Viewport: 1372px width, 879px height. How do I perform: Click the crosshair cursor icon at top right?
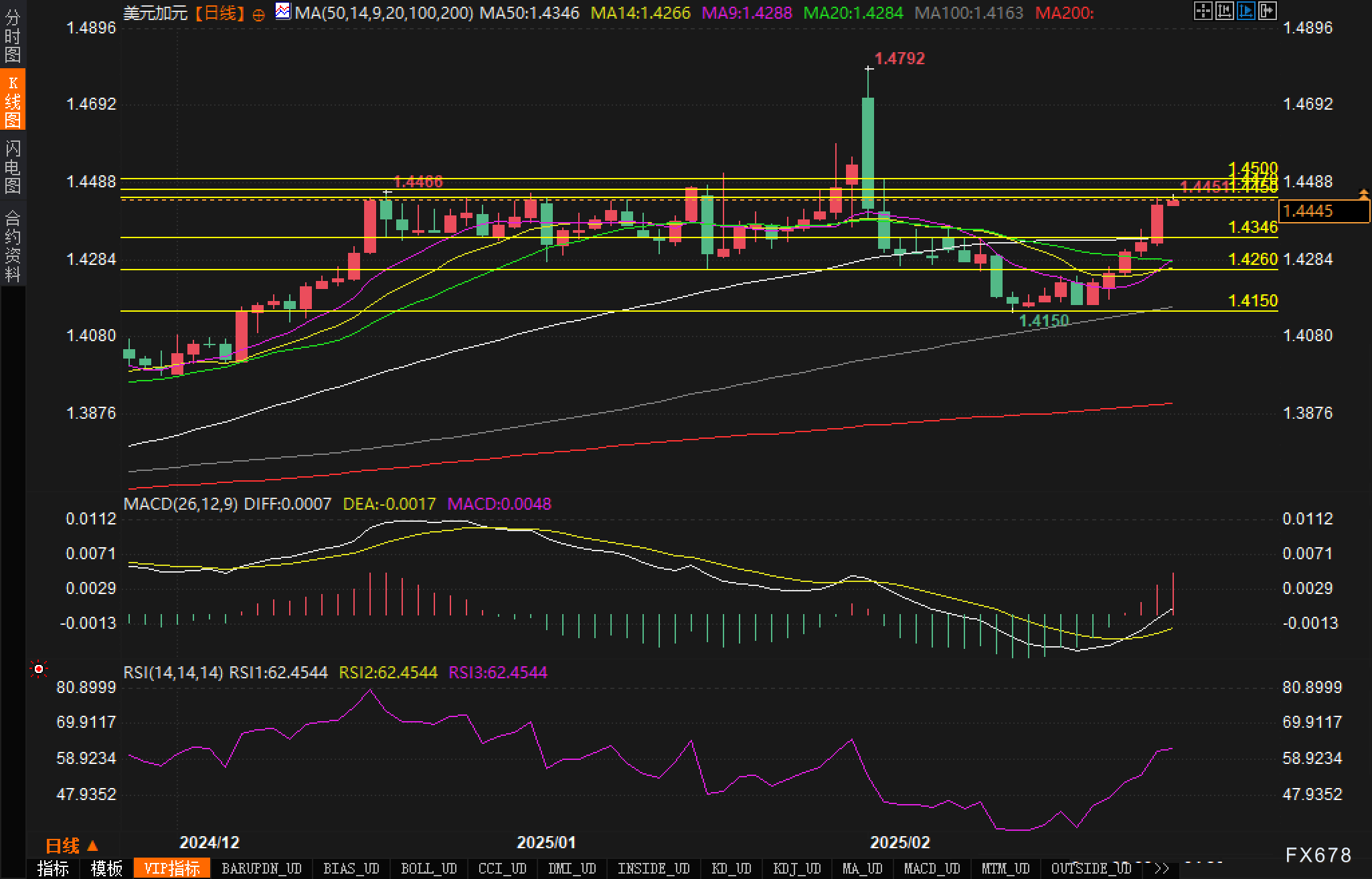[x=1203, y=11]
